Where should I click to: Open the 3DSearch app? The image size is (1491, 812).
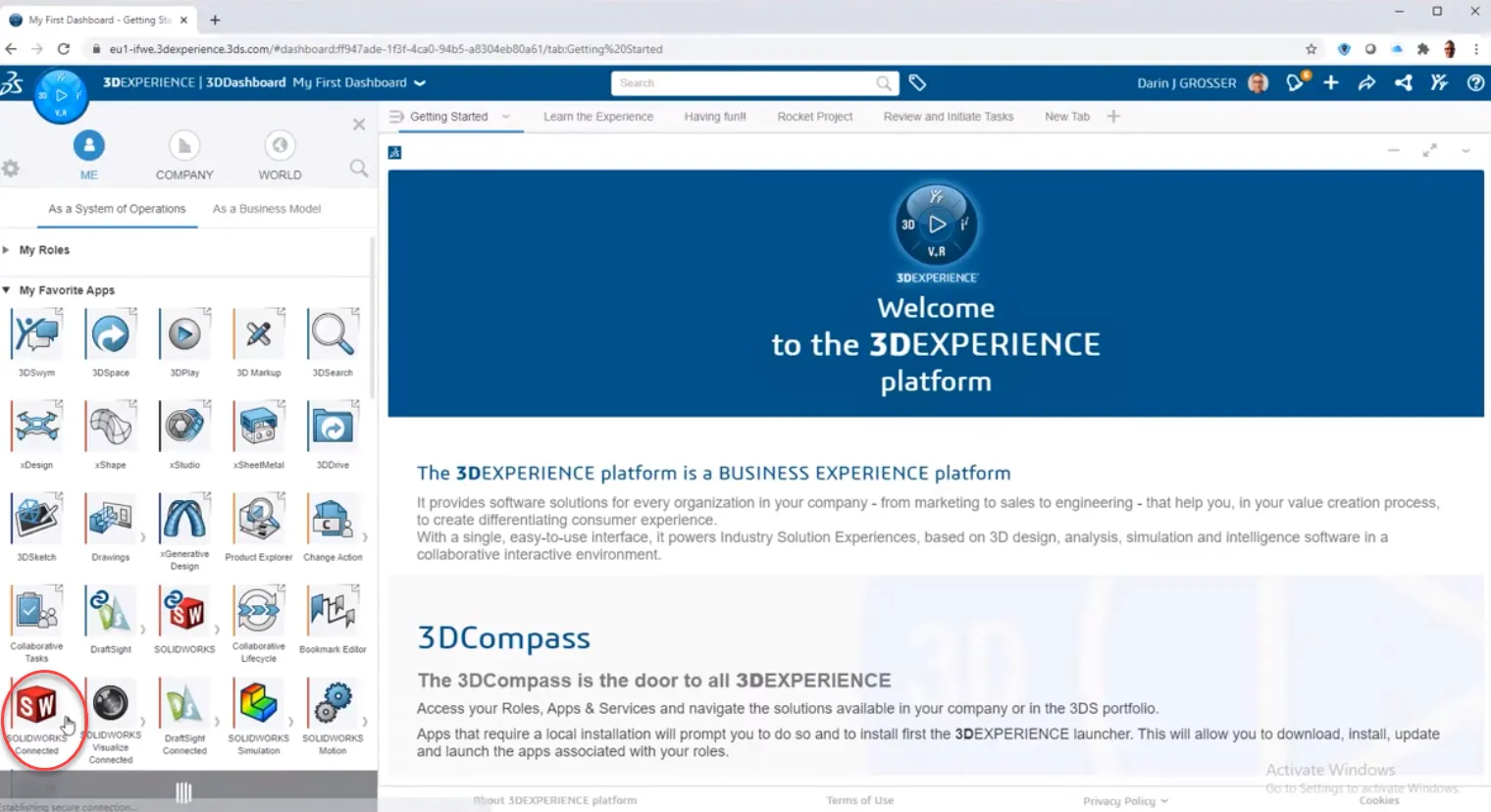(x=333, y=335)
